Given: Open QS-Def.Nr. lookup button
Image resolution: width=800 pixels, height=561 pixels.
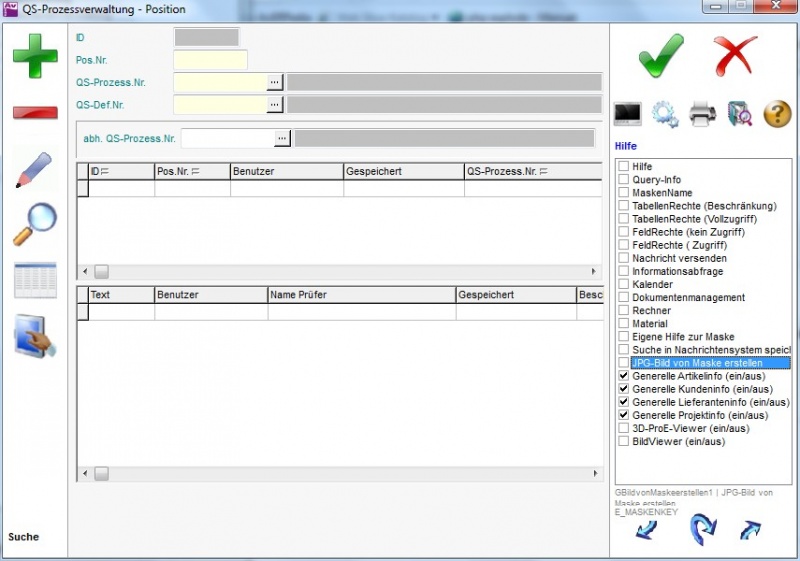Looking at the screenshot, I should point(275,104).
